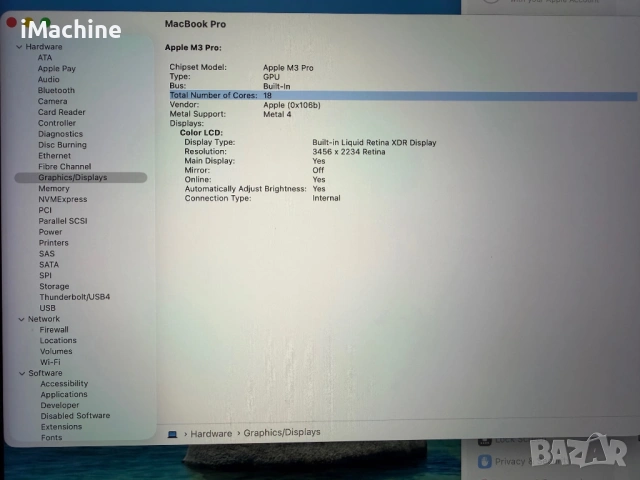Select Parallel SCSI in the sidebar
Screen dimensions: 640x480
[x=63, y=221]
